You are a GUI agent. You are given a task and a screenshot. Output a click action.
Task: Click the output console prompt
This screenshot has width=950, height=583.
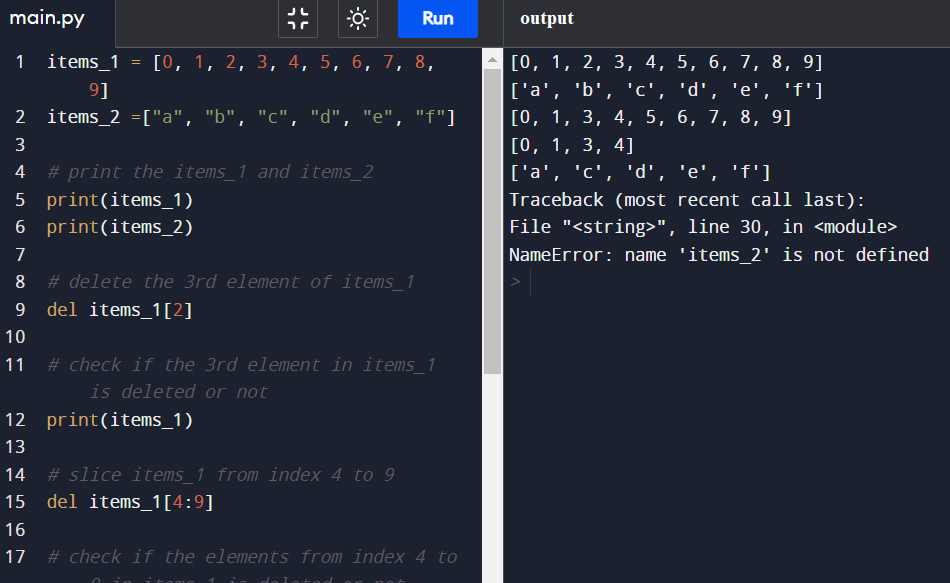pos(515,281)
